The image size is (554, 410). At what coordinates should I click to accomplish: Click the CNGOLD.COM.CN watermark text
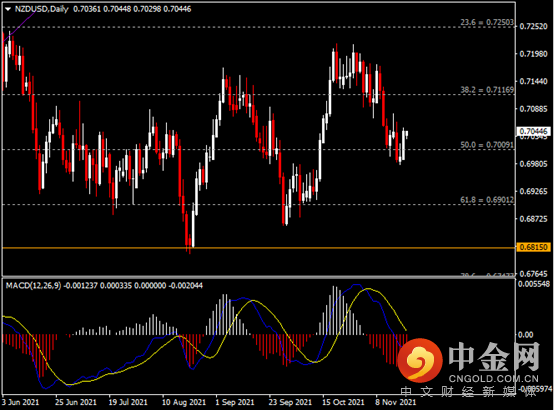point(494,379)
